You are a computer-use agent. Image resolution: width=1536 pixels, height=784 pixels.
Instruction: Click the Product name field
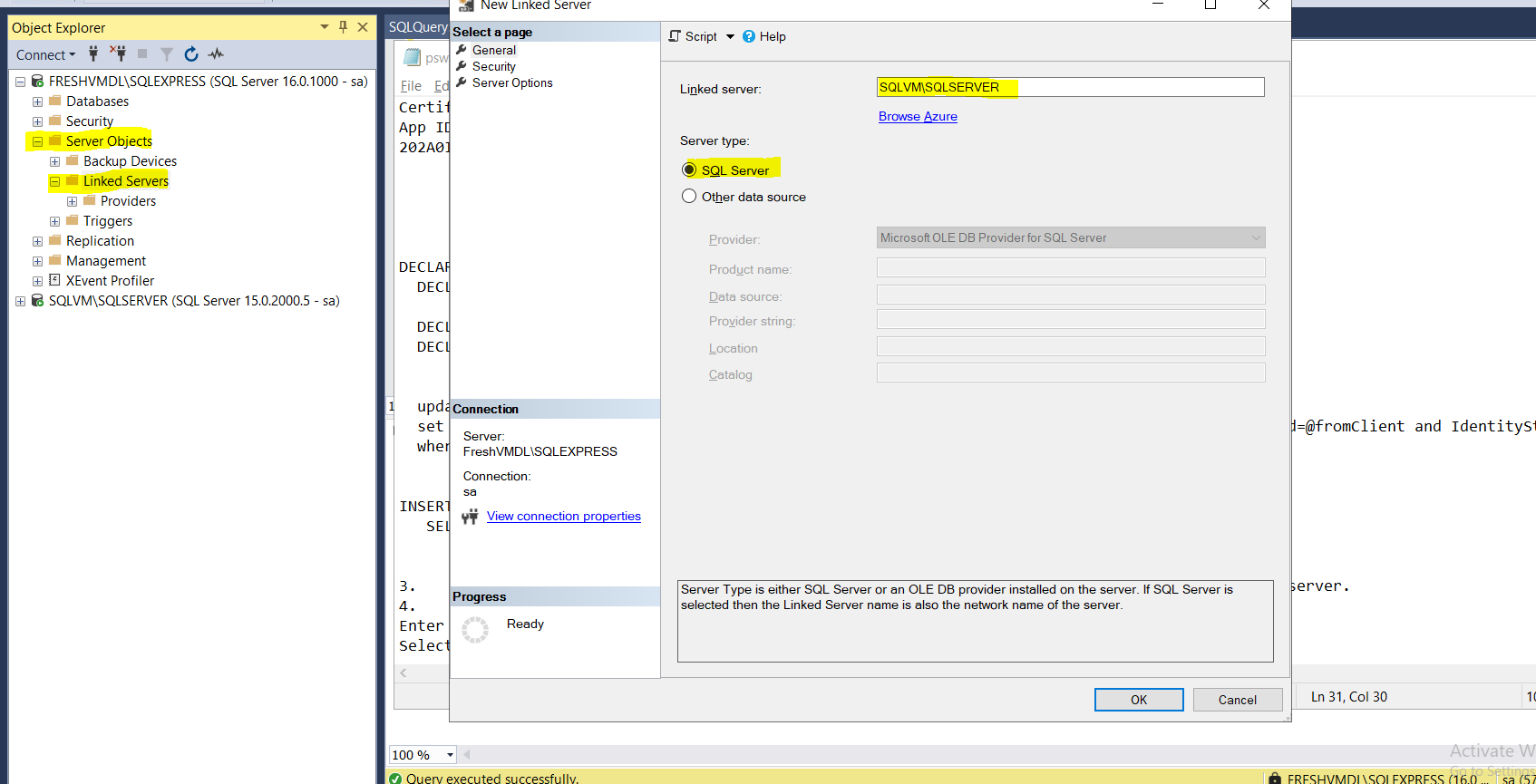[x=1071, y=267]
